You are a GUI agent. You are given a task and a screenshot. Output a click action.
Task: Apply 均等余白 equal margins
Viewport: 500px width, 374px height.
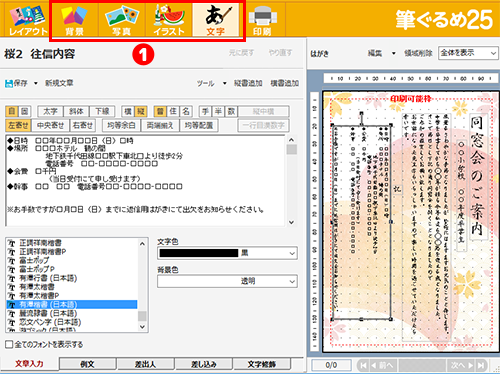coord(121,125)
